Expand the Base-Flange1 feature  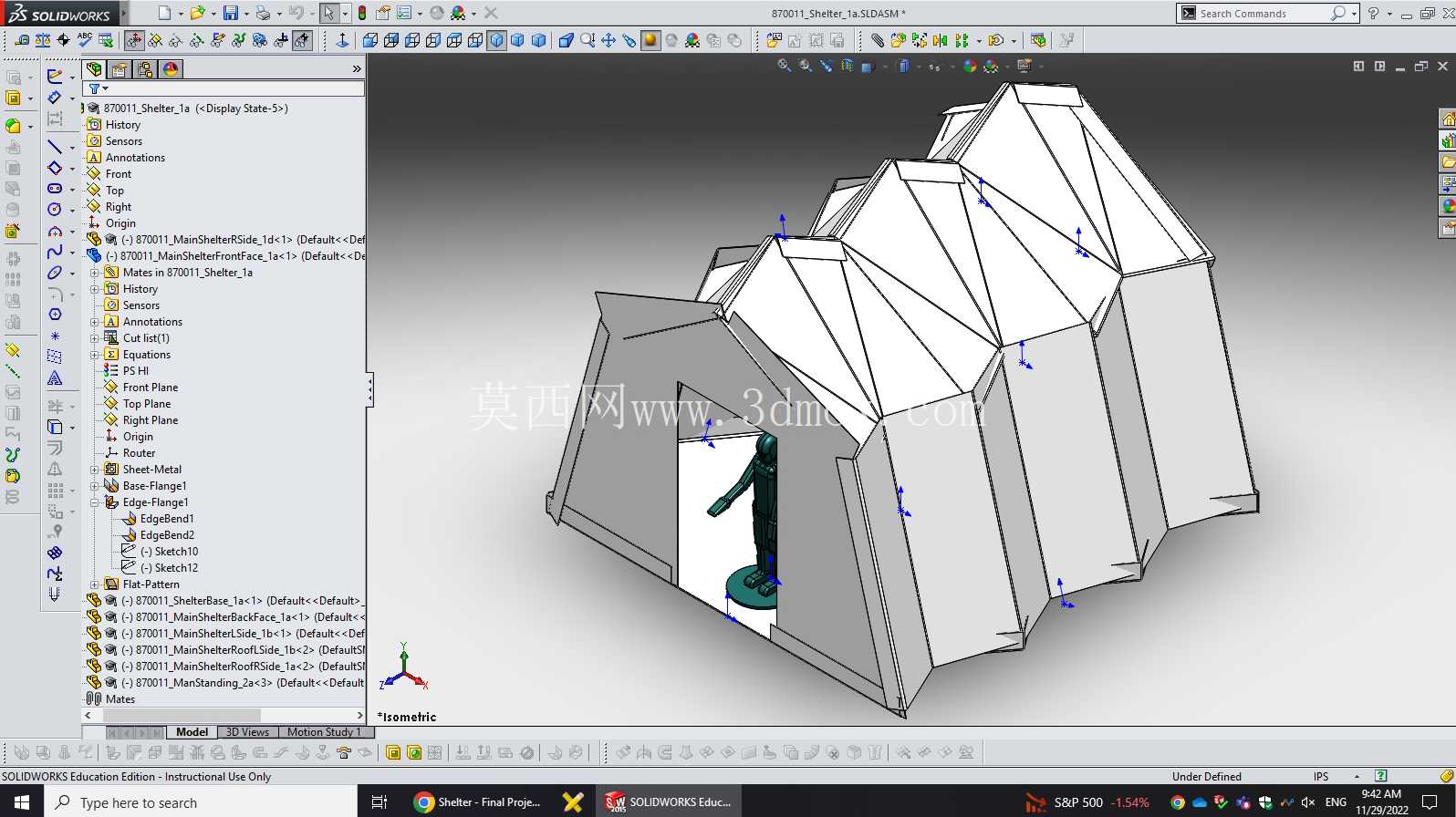94,486
